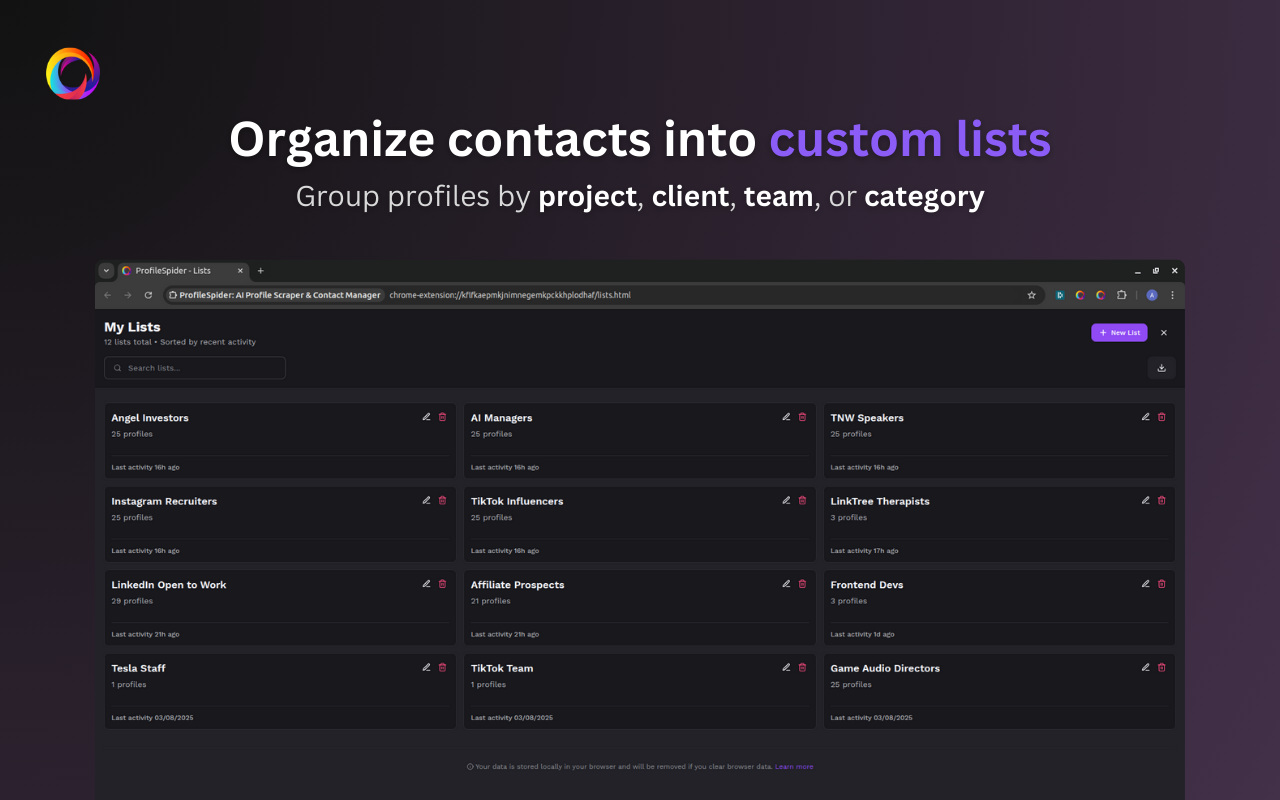Image resolution: width=1280 pixels, height=800 pixels.
Task: Create a list with the New List button
Action: click(1119, 332)
